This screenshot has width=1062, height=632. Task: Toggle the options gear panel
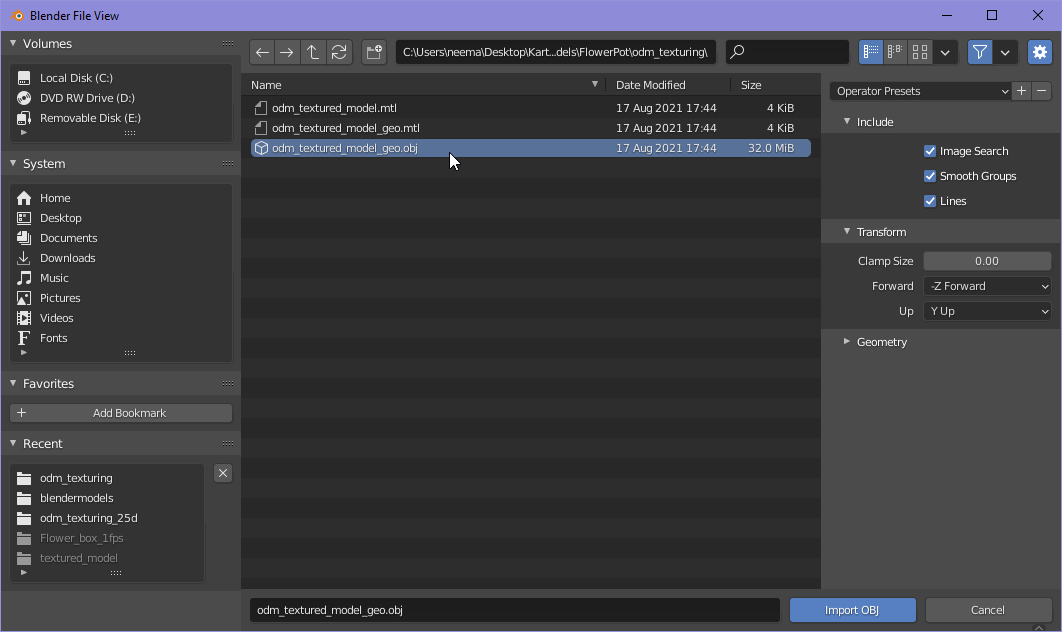click(1040, 52)
